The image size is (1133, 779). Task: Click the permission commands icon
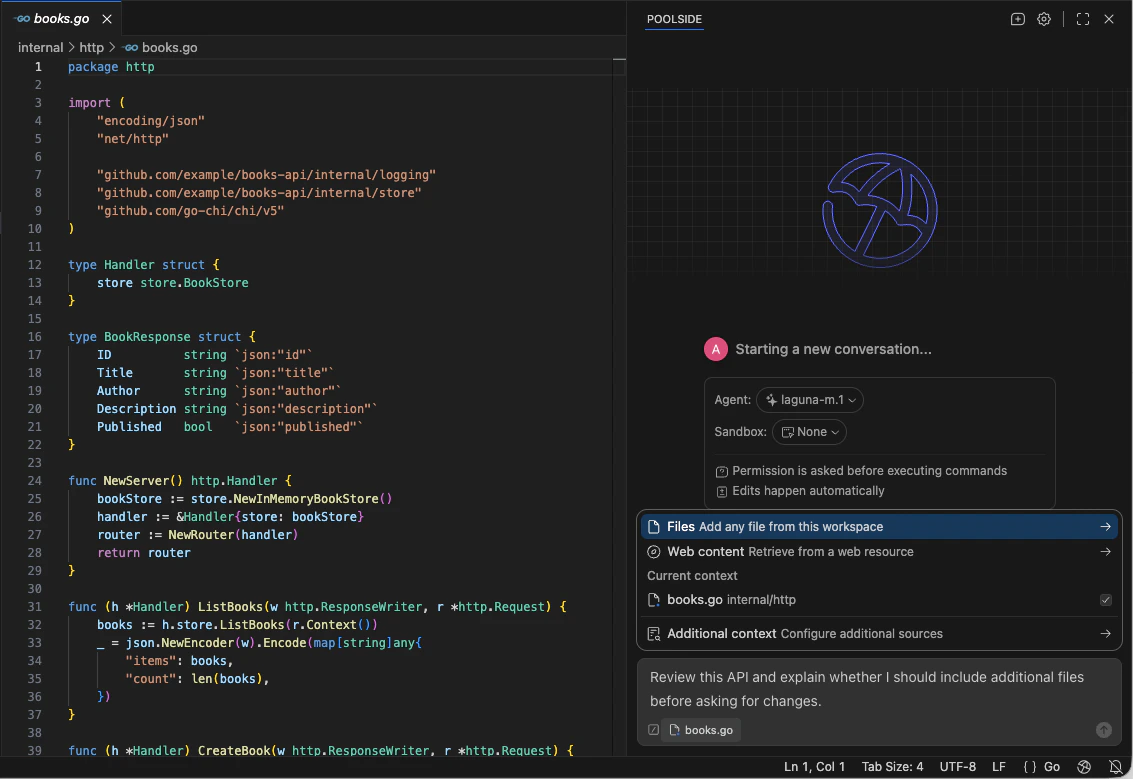click(721, 472)
